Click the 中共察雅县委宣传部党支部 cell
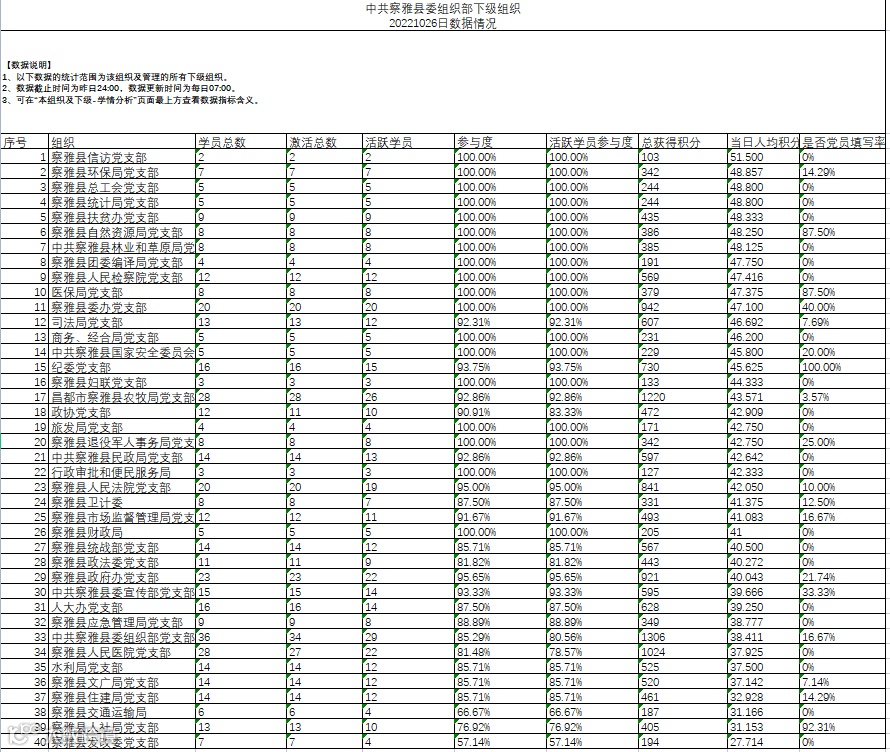Viewport: 890px width, 752px height. [121, 592]
